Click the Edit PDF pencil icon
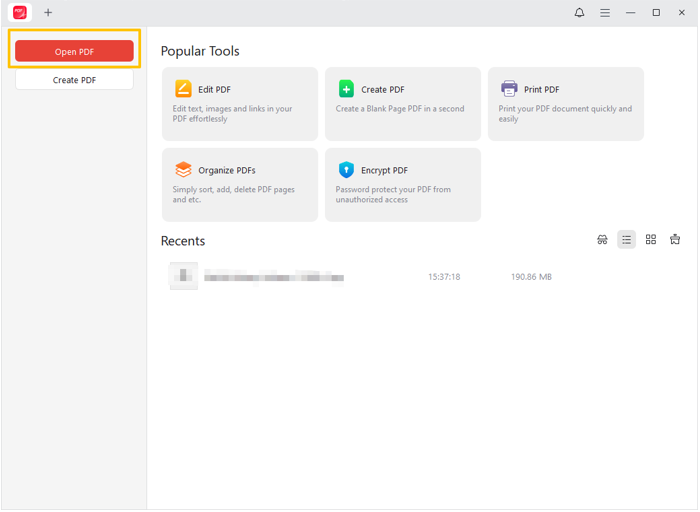 point(183,89)
